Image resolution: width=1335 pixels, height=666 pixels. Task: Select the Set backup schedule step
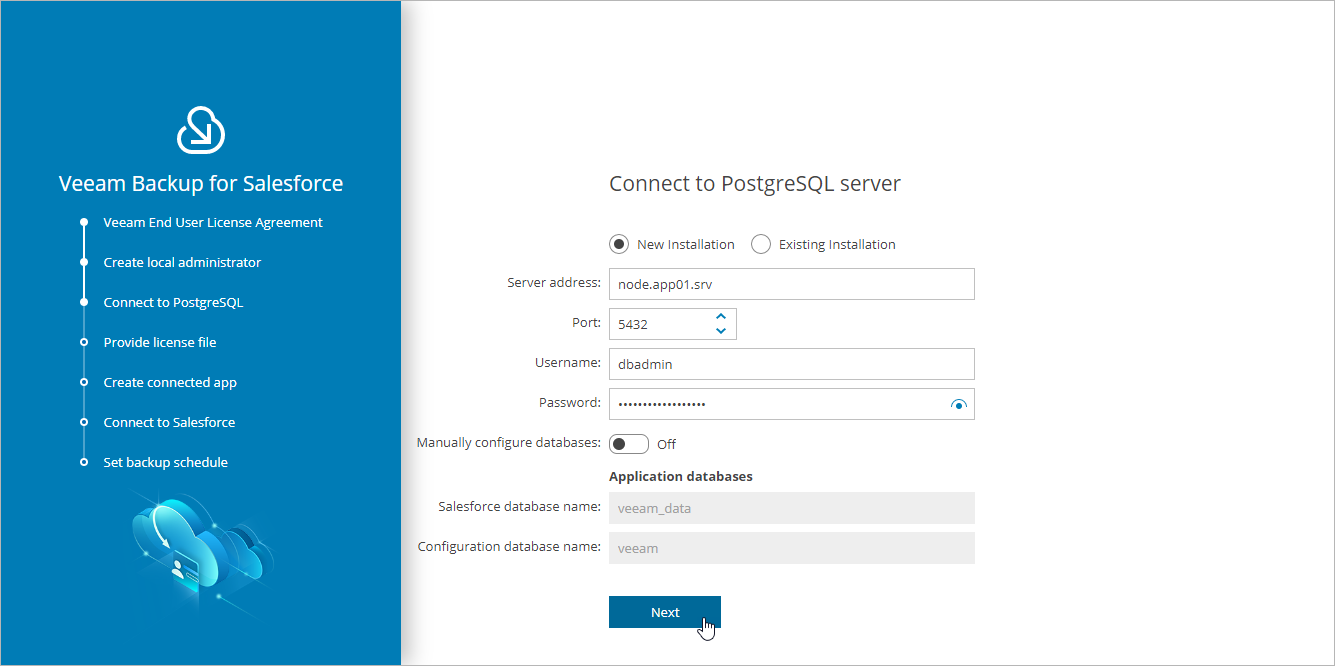point(165,462)
